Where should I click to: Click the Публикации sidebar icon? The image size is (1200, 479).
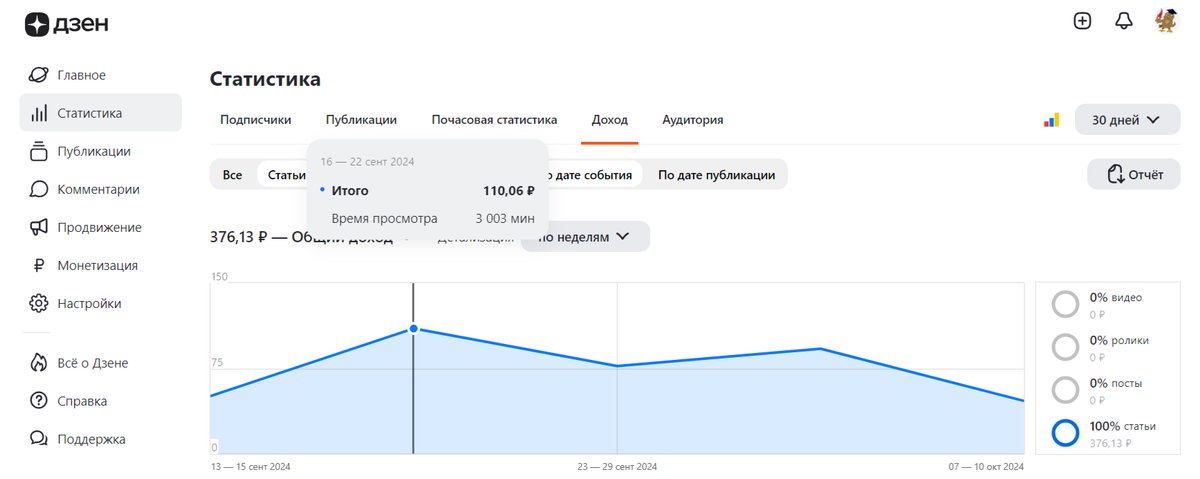click(39, 151)
